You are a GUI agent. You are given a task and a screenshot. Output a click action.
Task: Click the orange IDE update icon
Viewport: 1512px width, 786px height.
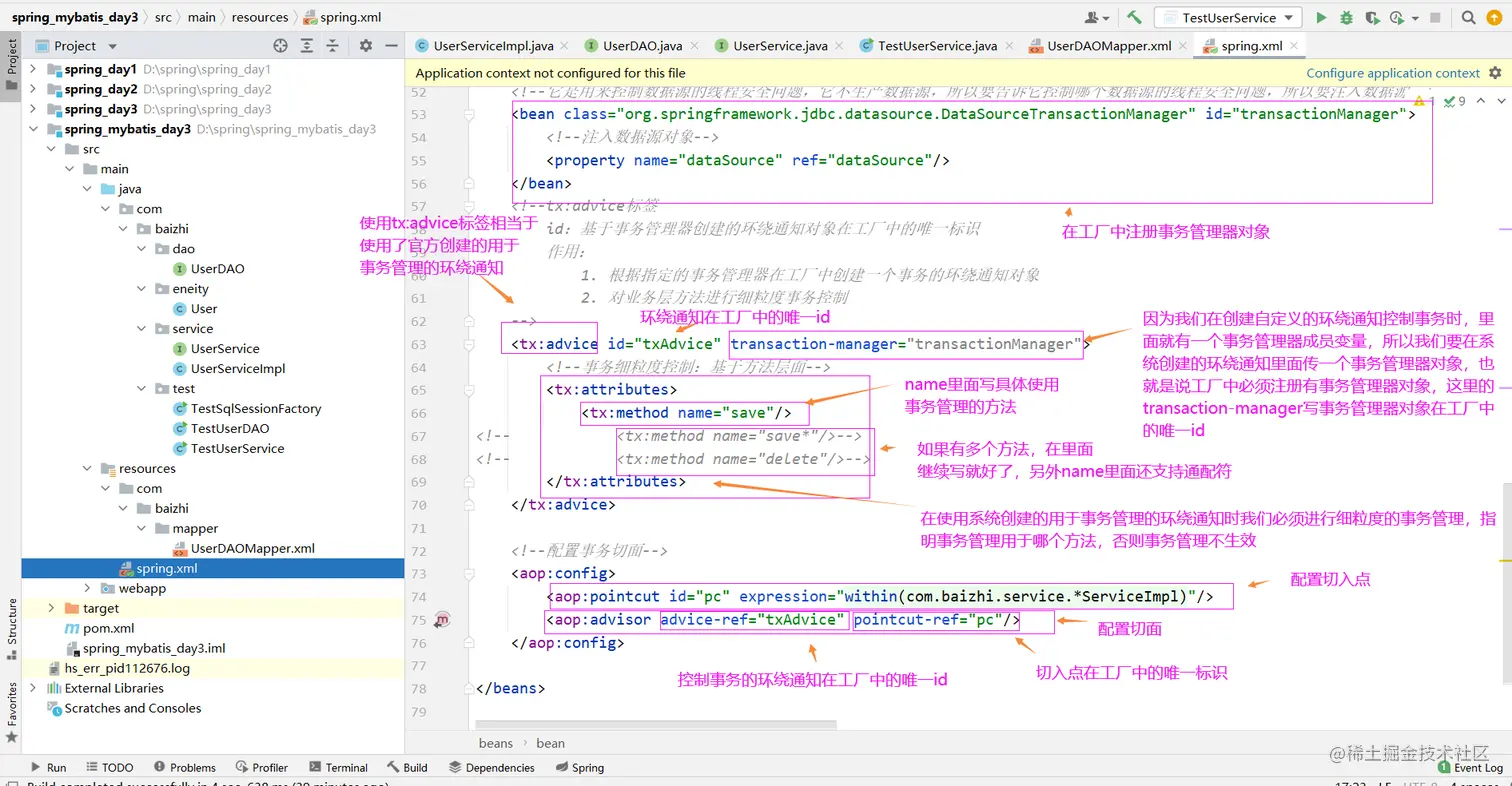tap(1496, 18)
